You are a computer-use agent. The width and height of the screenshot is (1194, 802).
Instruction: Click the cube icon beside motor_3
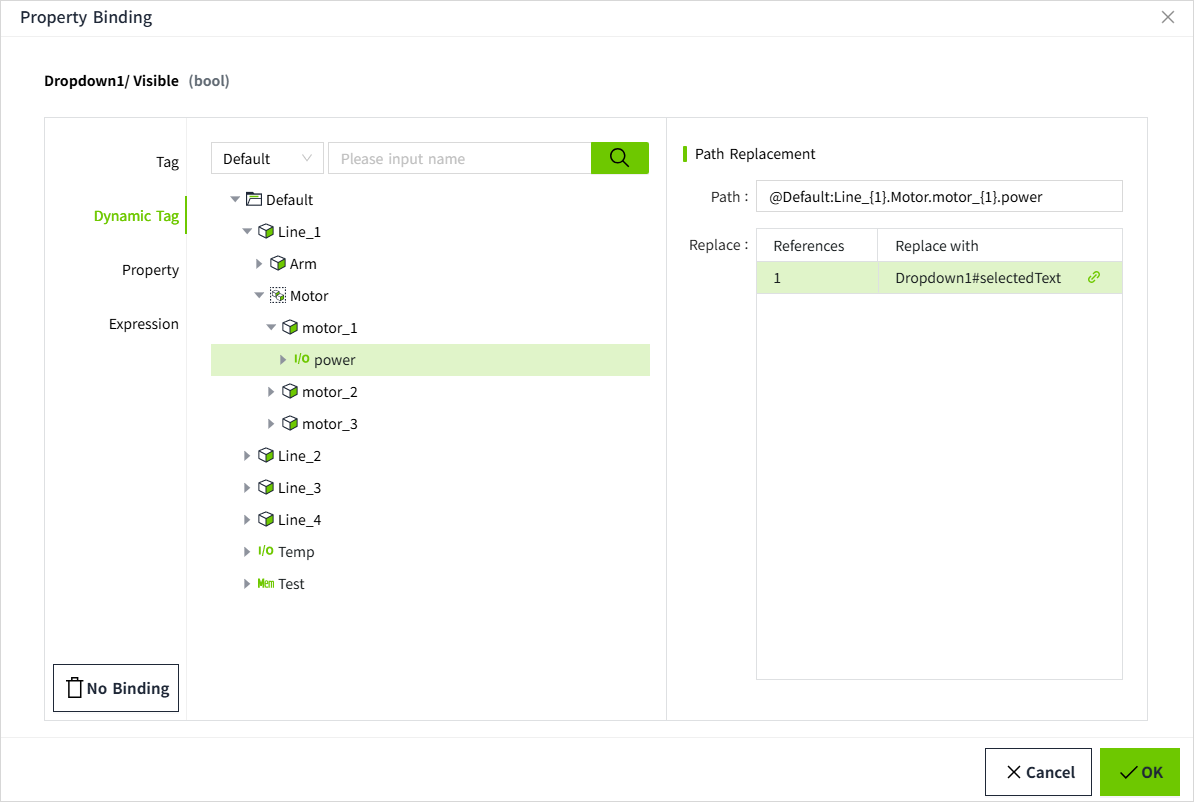point(290,424)
